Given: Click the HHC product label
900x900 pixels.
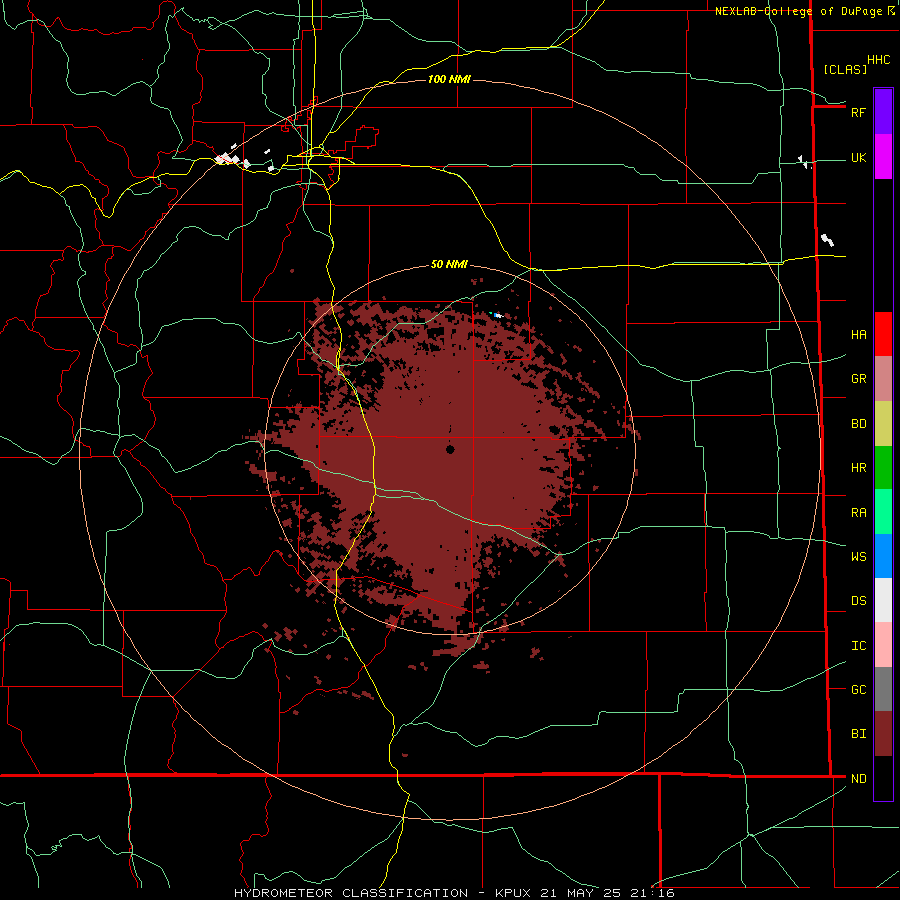Looking at the screenshot, I should pos(878,60).
